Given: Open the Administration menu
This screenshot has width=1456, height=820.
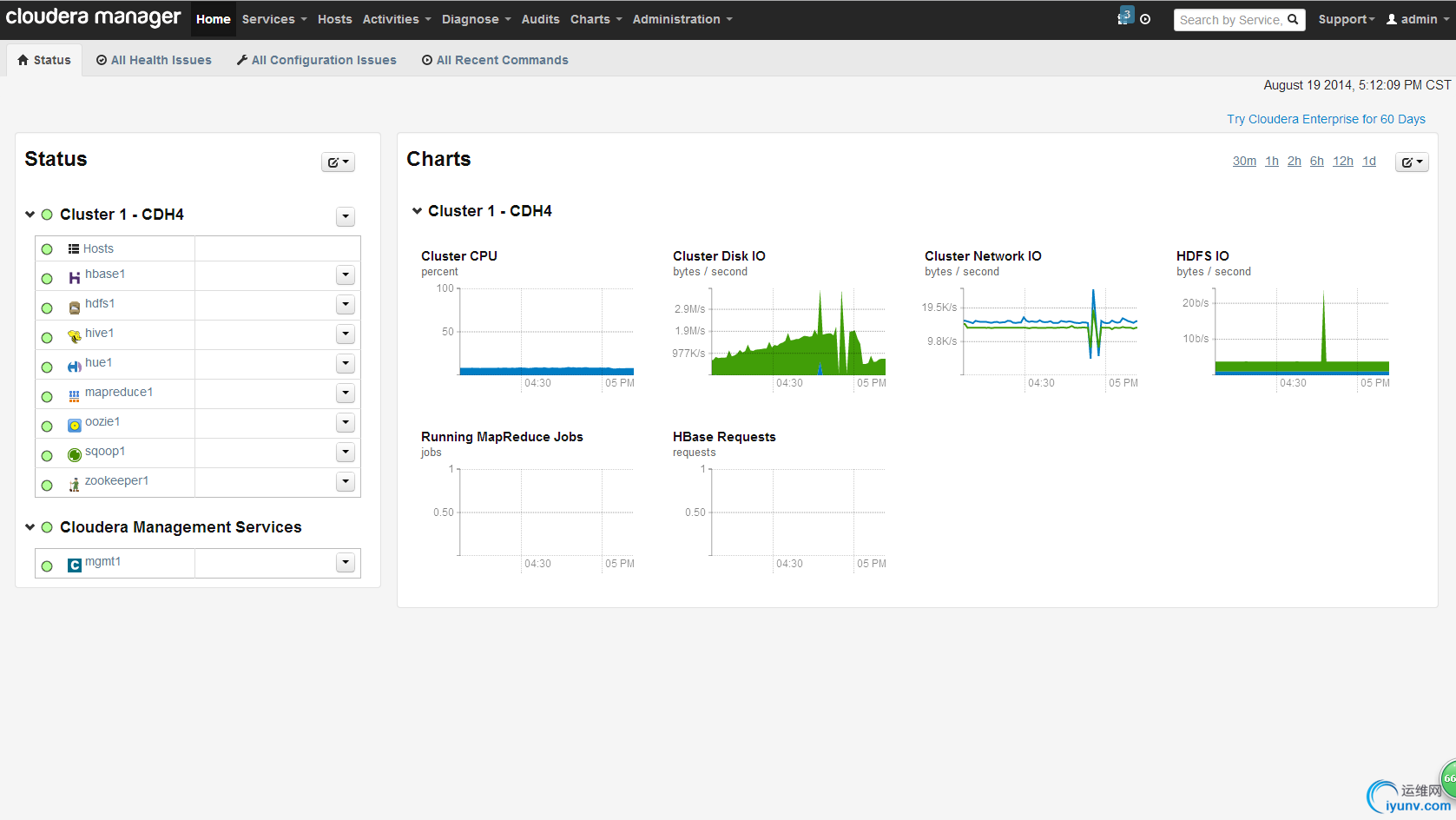Looking at the screenshot, I should [682, 19].
